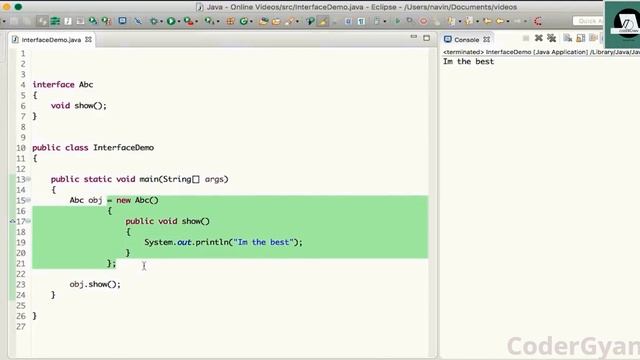640x360 pixels.
Task: Open the Back navigation history dropdown
Action: [x=508, y=21]
